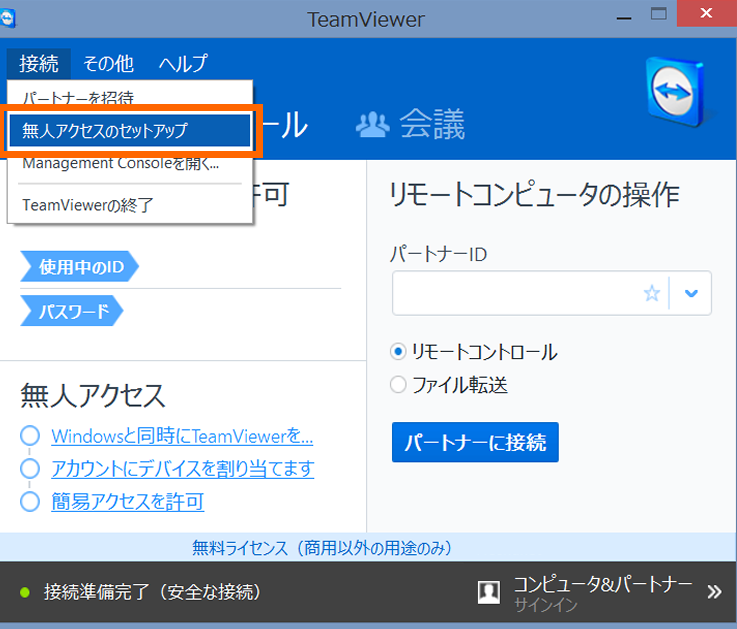The width and height of the screenshot is (737, 629).
Task: Click the meeting people icon
Action: point(372,125)
